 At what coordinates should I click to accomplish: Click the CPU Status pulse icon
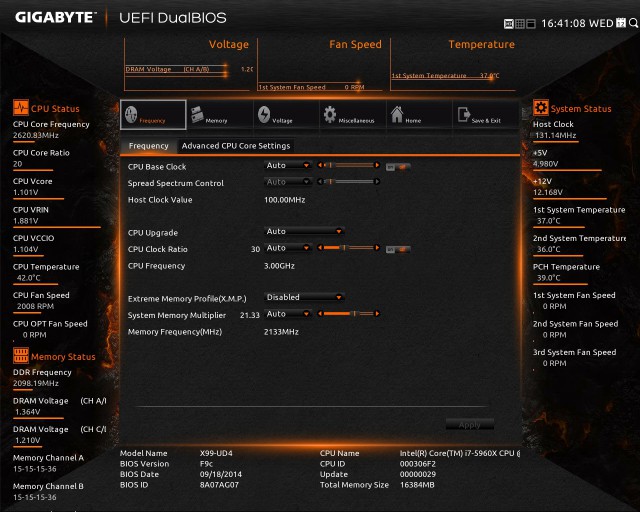click(20, 108)
